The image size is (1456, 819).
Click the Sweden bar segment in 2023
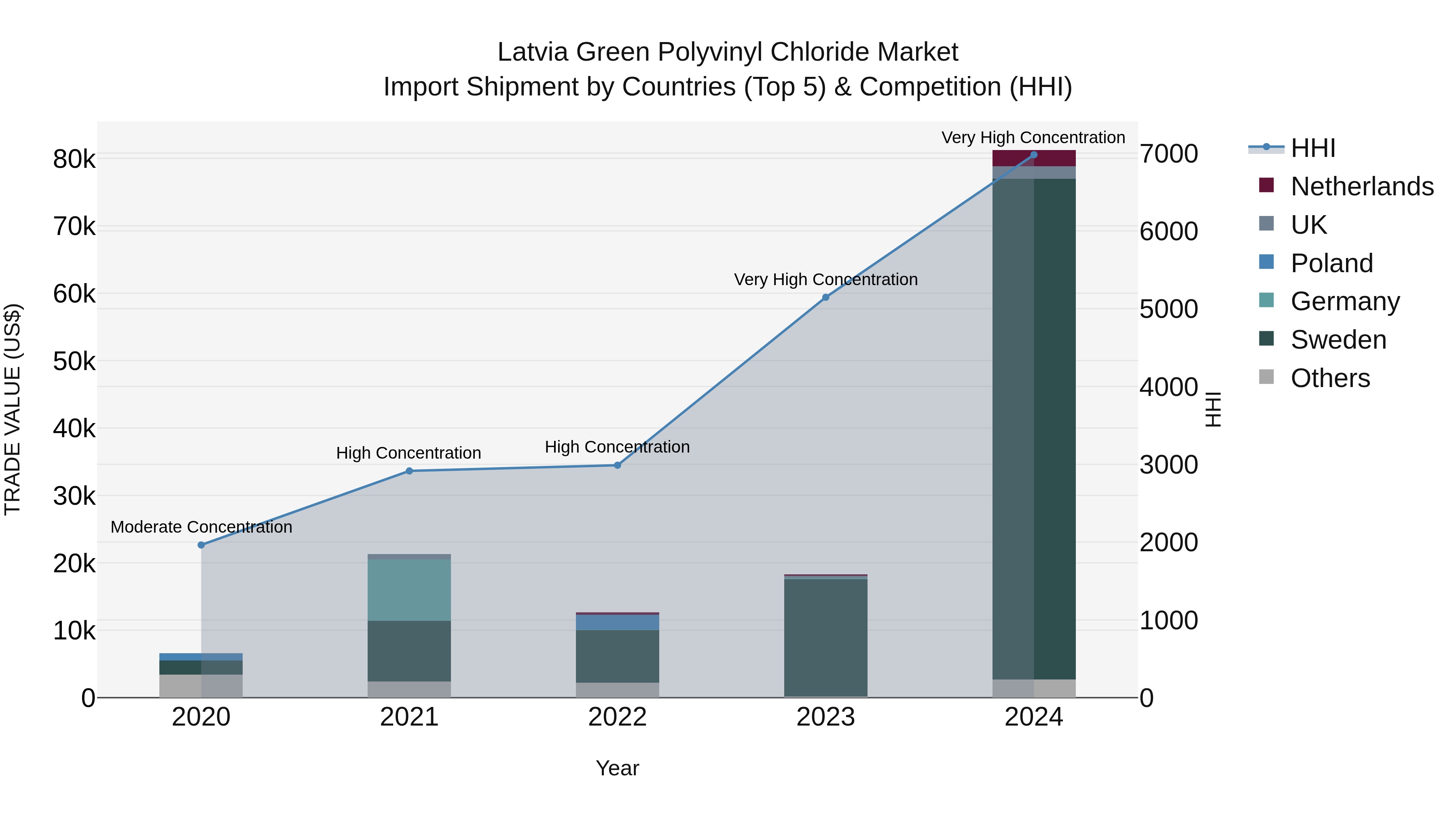(826, 637)
